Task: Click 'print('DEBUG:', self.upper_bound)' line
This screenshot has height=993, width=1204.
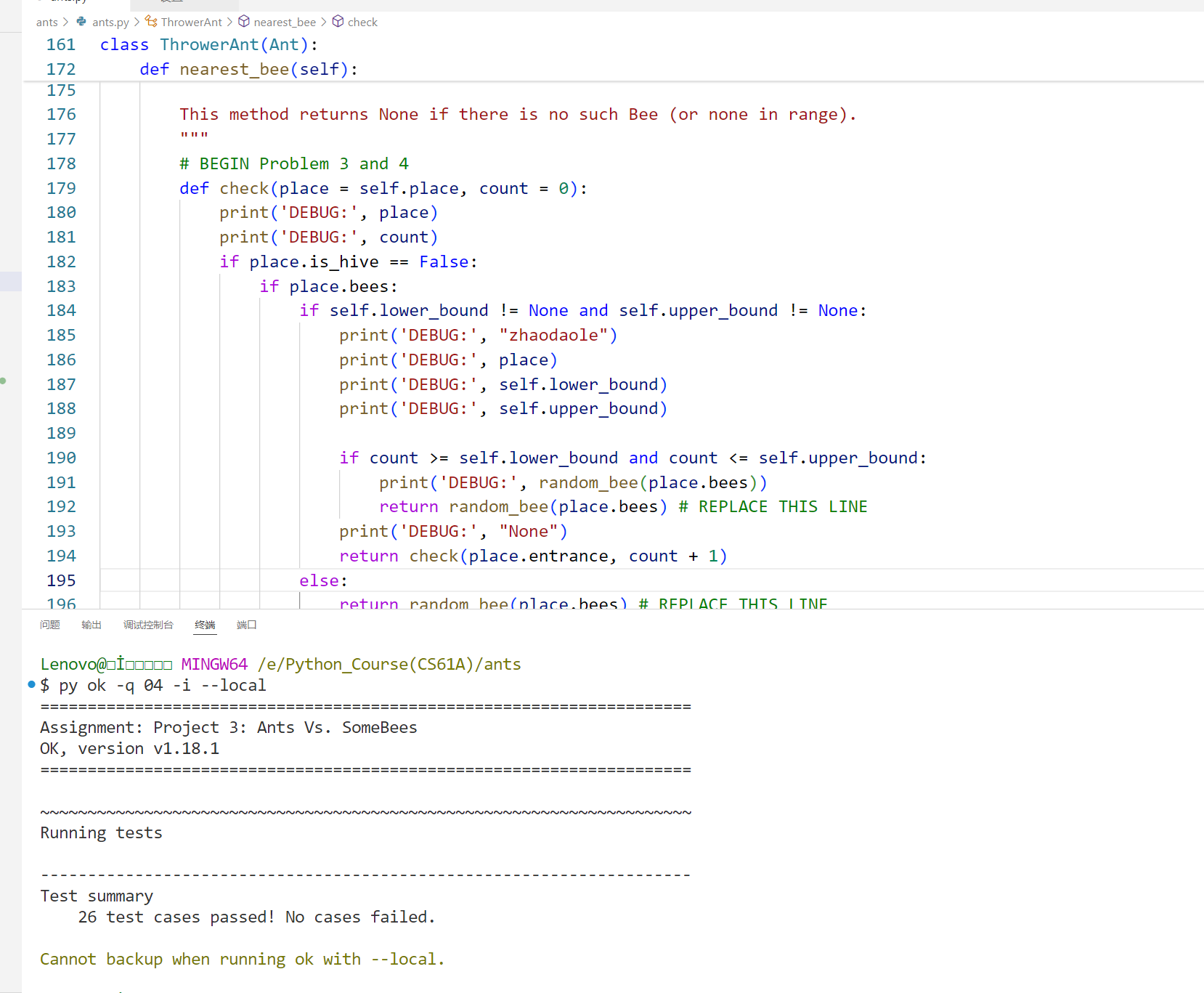Action: coord(503,409)
